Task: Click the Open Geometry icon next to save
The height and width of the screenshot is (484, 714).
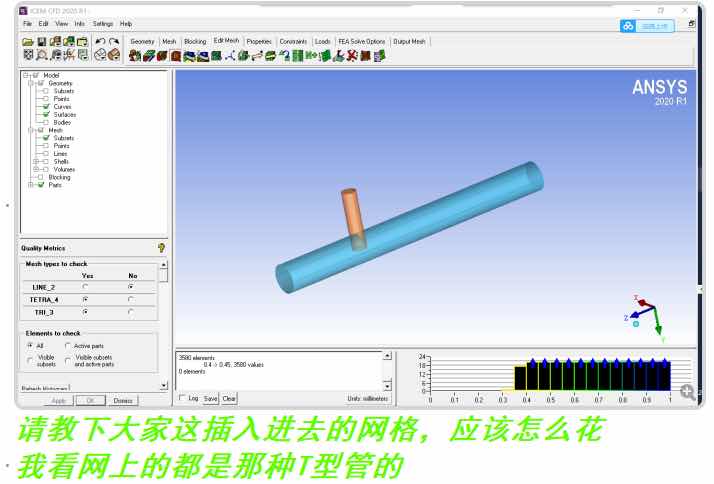Action: click(55, 42)
